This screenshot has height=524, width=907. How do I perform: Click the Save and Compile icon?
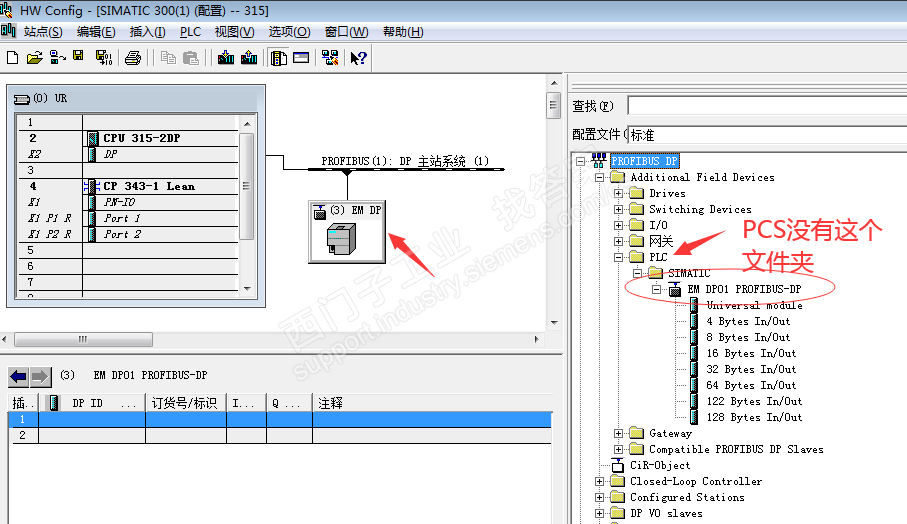[104, 57]
